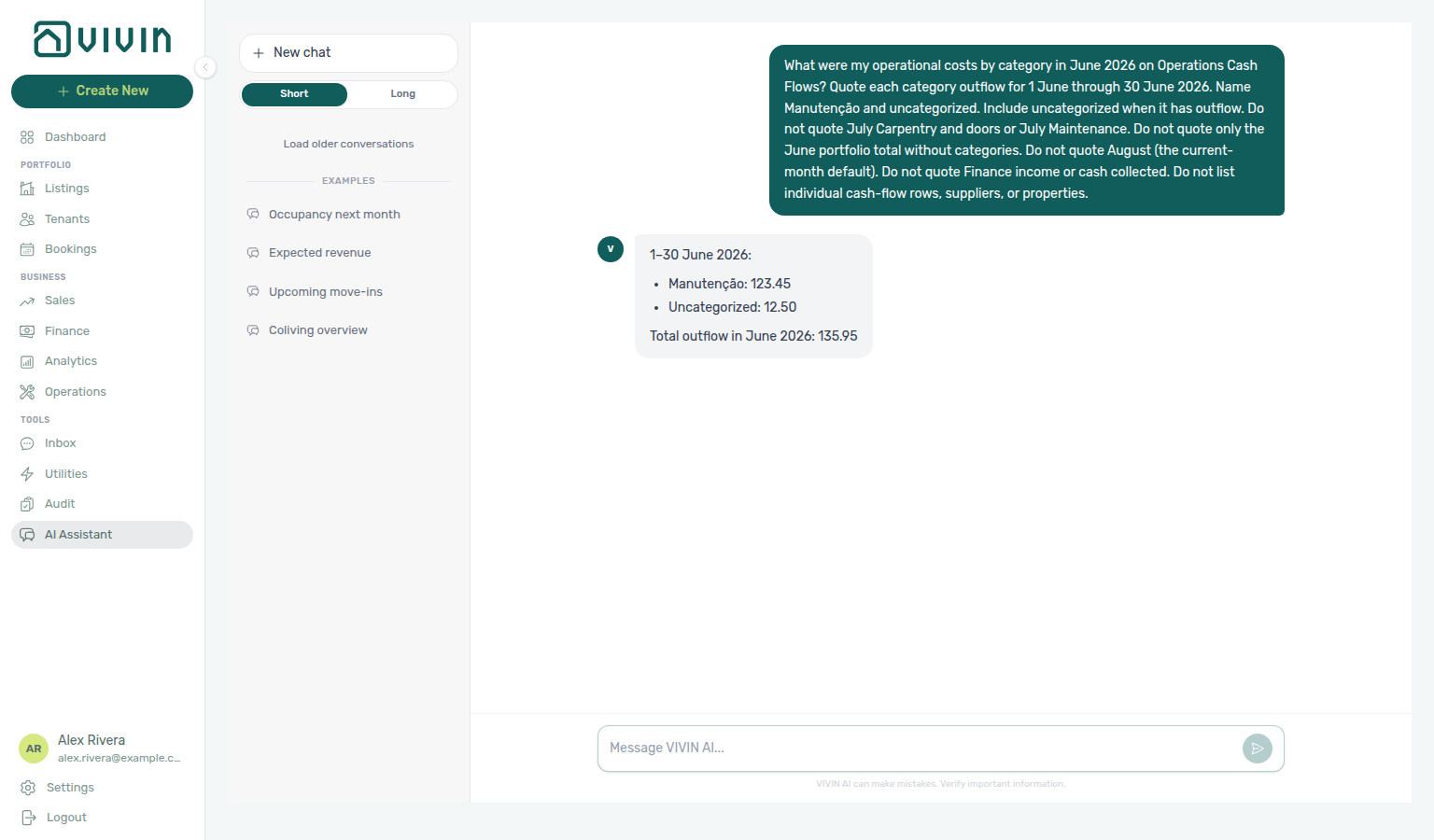This screenshot has width=1434, height=840.
Task: Click the Settings gear icon
Action: coord(28,788)
